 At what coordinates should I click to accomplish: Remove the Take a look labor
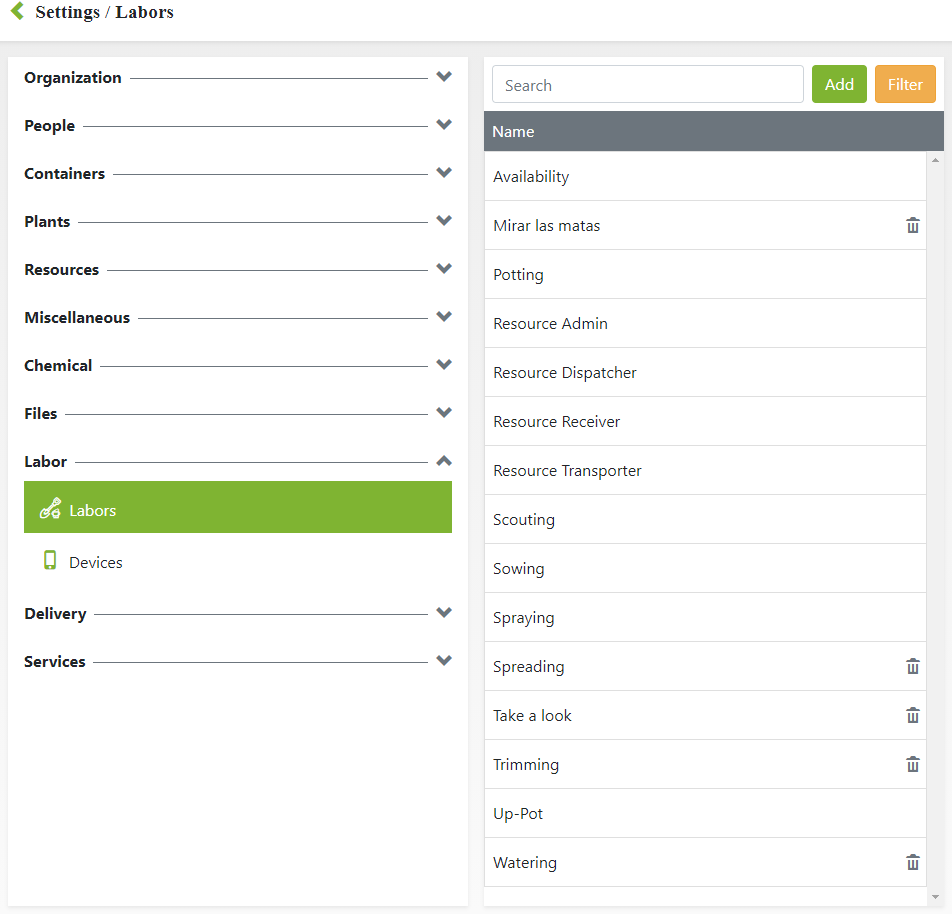point(912,716)
